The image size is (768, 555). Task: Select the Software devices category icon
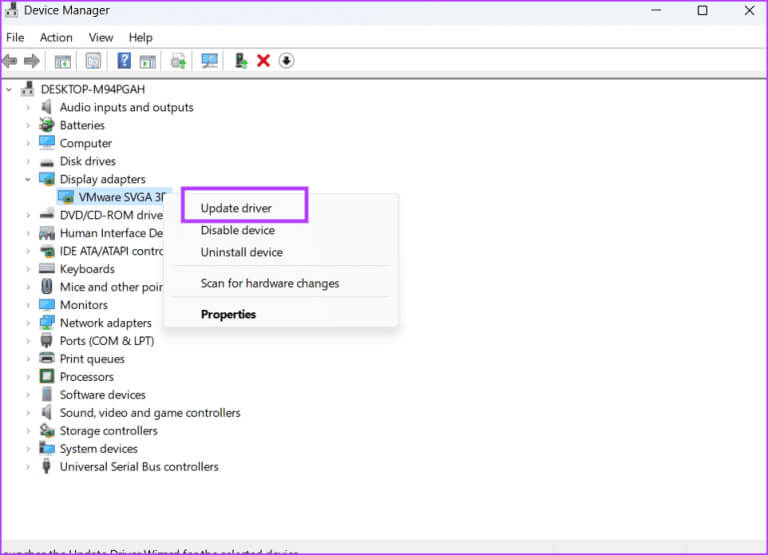point(47,394)
